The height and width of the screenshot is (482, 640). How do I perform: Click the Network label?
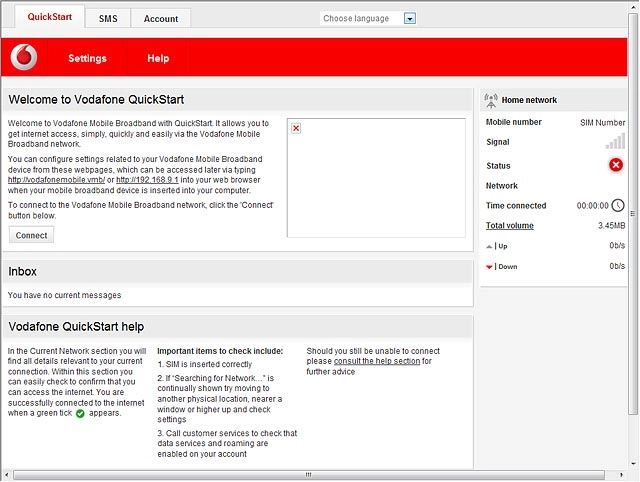click(x=502, y=186)
